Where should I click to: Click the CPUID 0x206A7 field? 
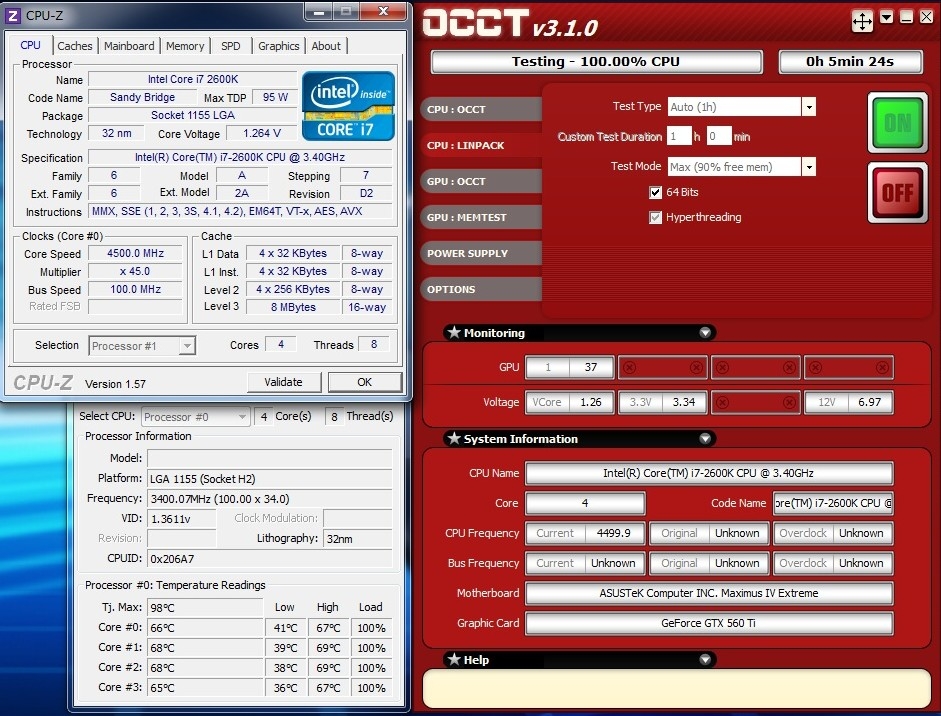269,559
